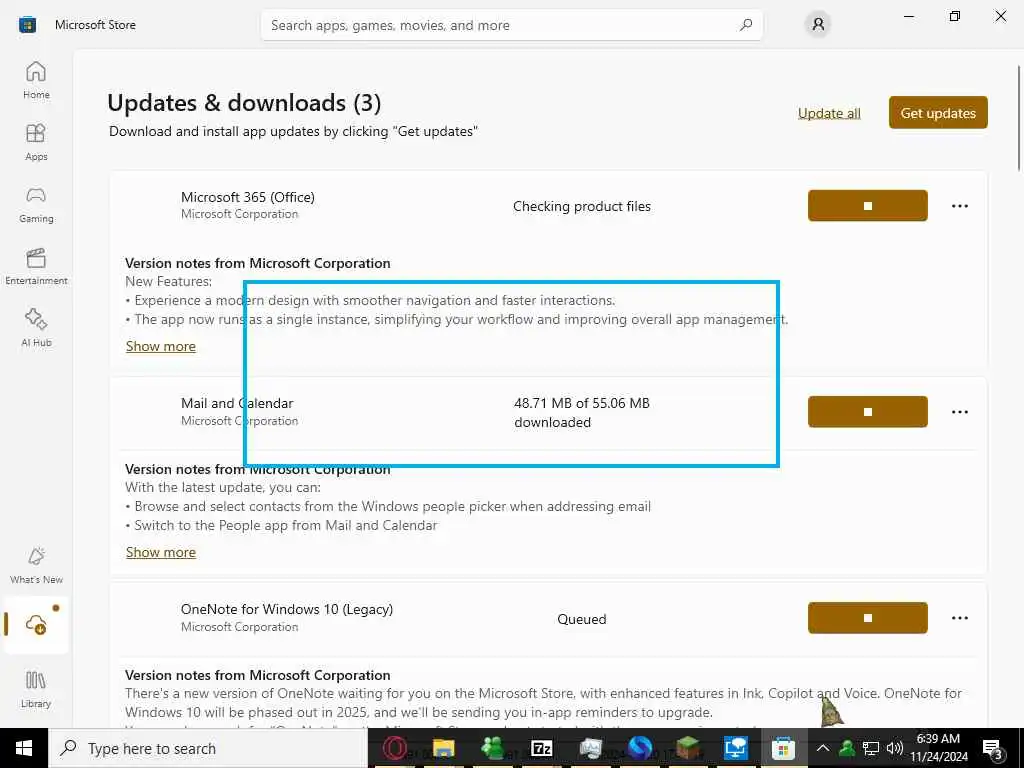Viewport: 1024px width, 768px height.
Task: Open the volume control in system tray
Action: (x=894, y=748)
